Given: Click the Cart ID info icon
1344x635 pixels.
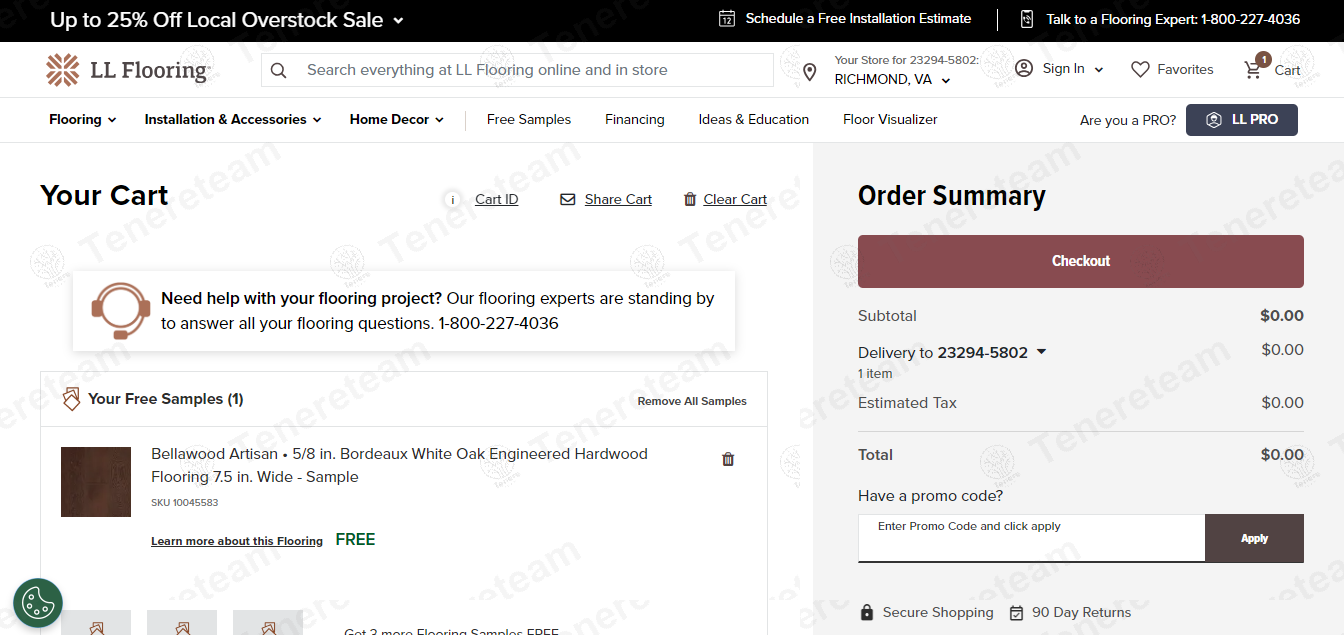Looking at the screenshot, I should pyautogui.click(x=452, y=199).
